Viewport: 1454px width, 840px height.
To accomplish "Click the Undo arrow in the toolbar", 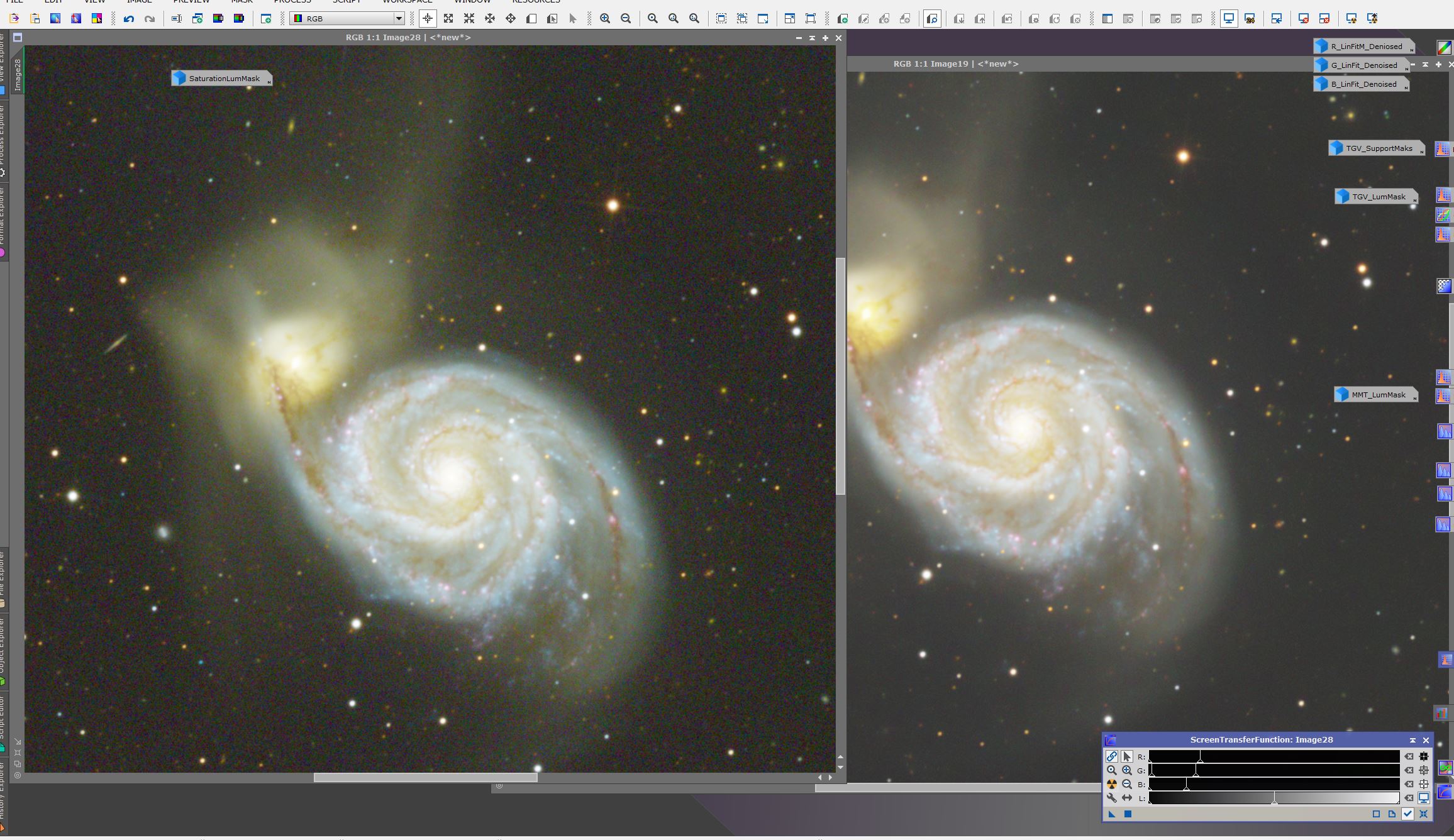I will point(129,19).
